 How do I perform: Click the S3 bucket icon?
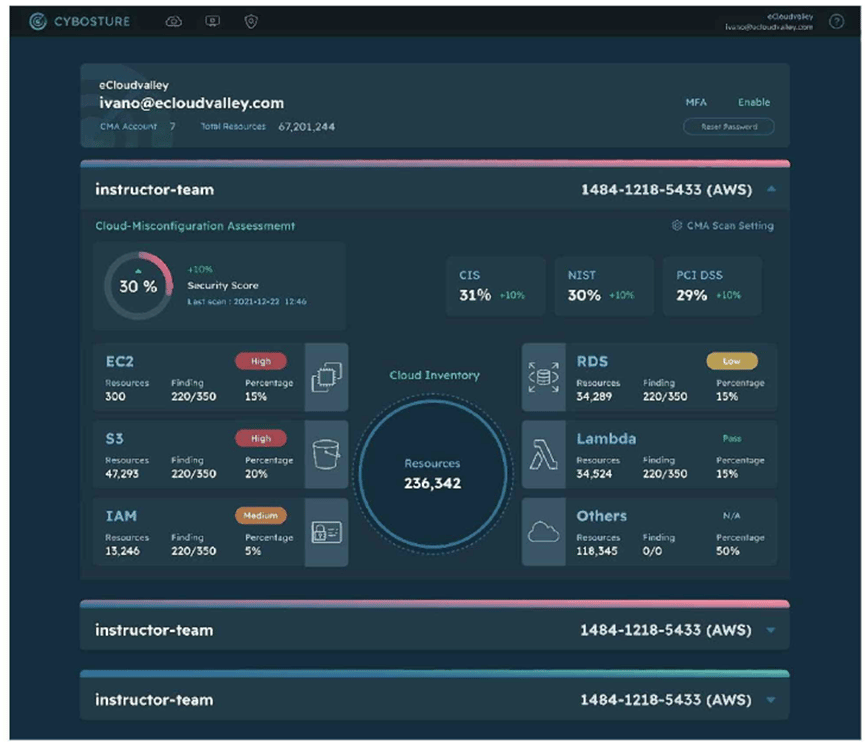[x=326, y=454]
